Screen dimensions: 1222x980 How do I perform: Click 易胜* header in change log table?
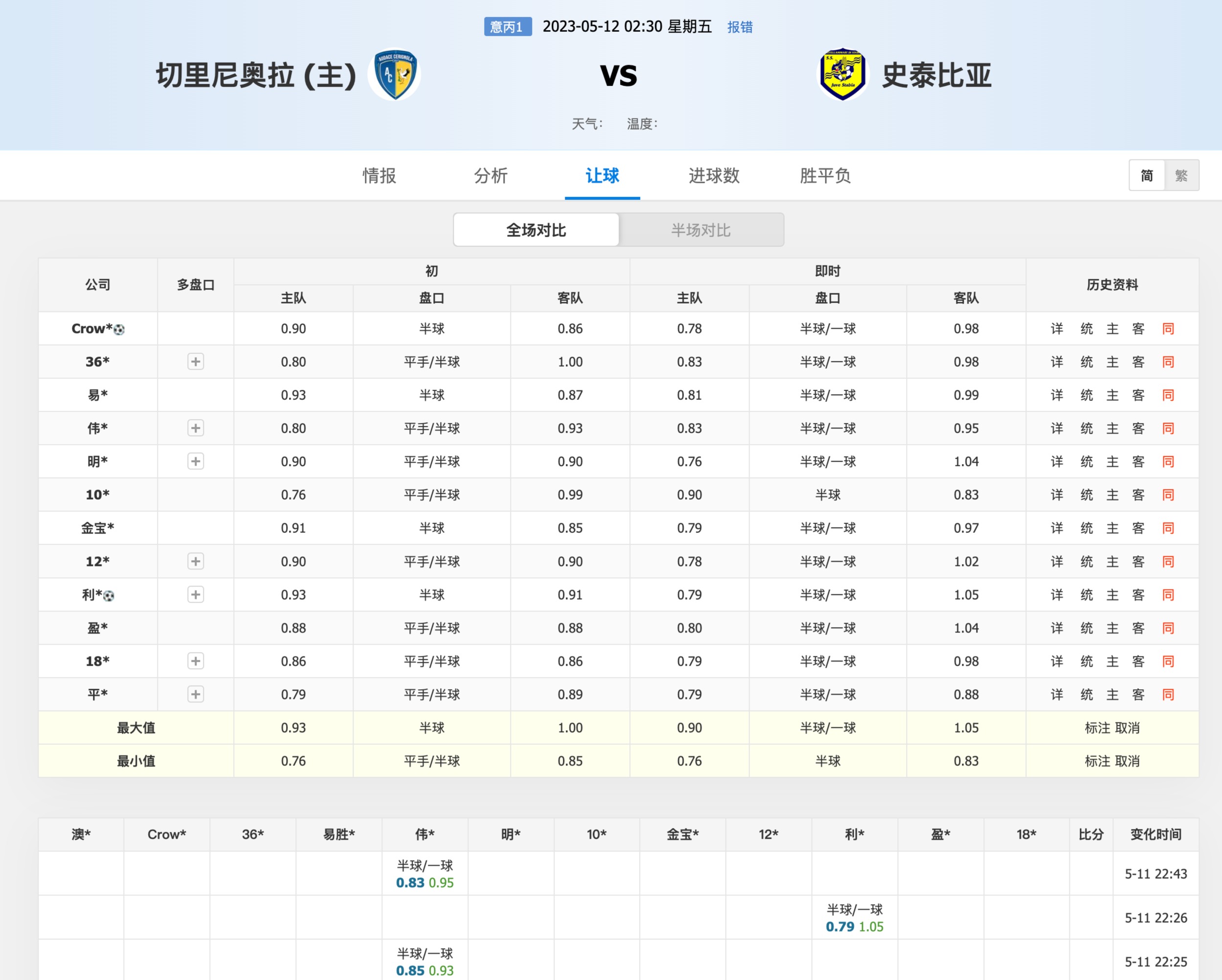click(x=339, y=834)
